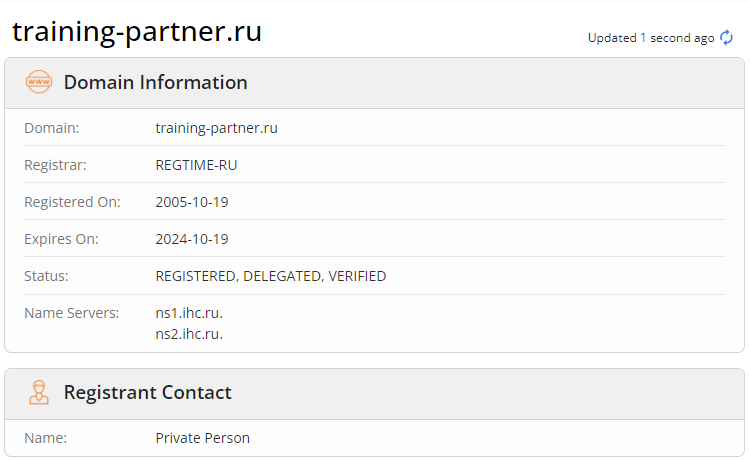
Task: Click the Registrar label
Action: pyautogui.click(x=55, y=165)
